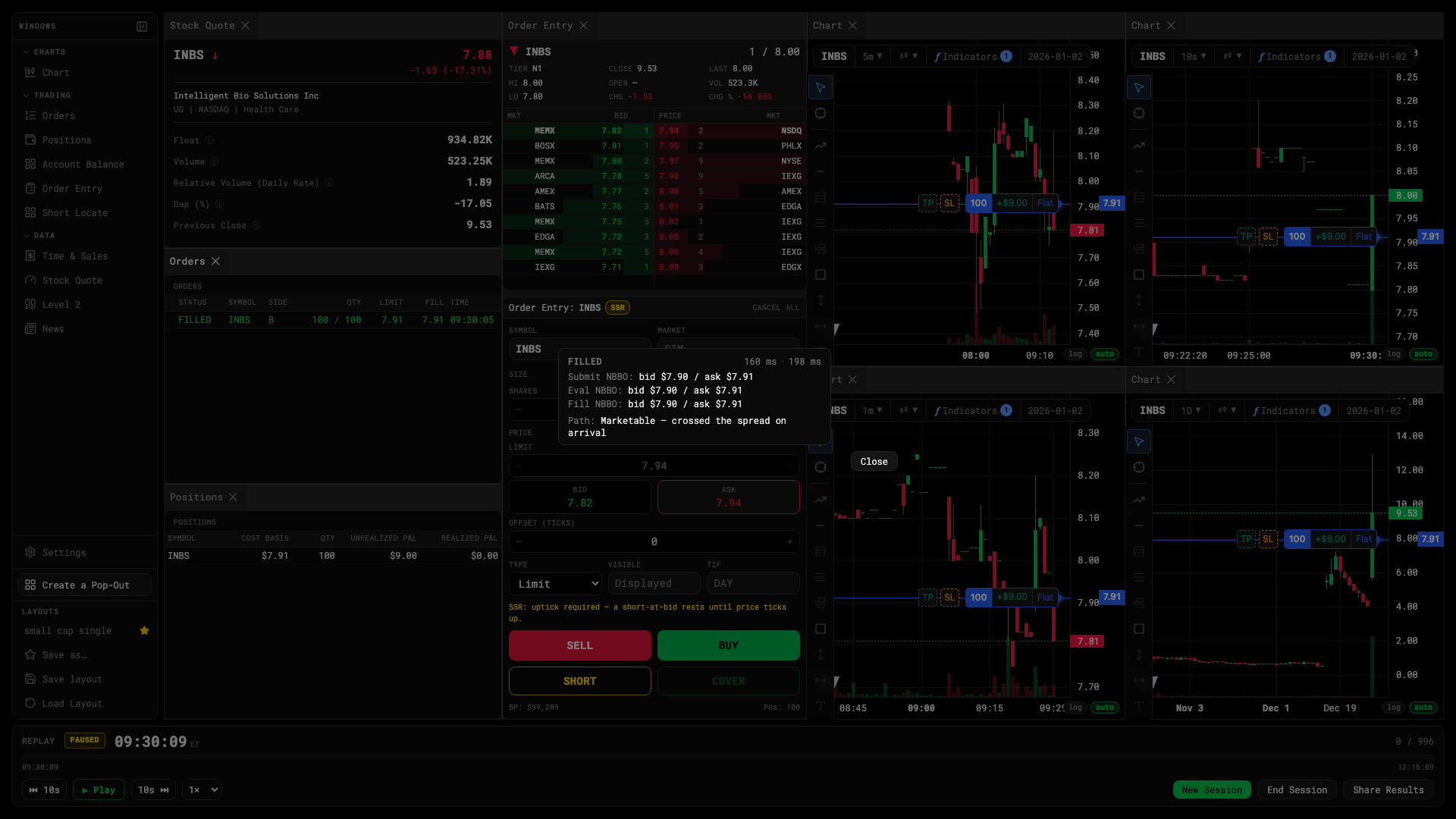Viewport: 1456px width, 819px height.
Task: Close the Orders panel tab
Action: point(215,262)
